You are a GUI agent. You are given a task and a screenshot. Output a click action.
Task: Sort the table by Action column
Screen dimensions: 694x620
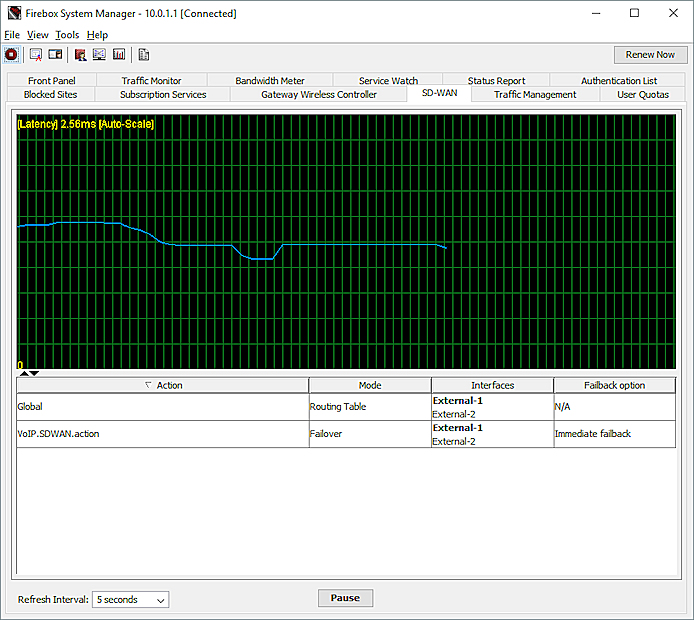163,385
